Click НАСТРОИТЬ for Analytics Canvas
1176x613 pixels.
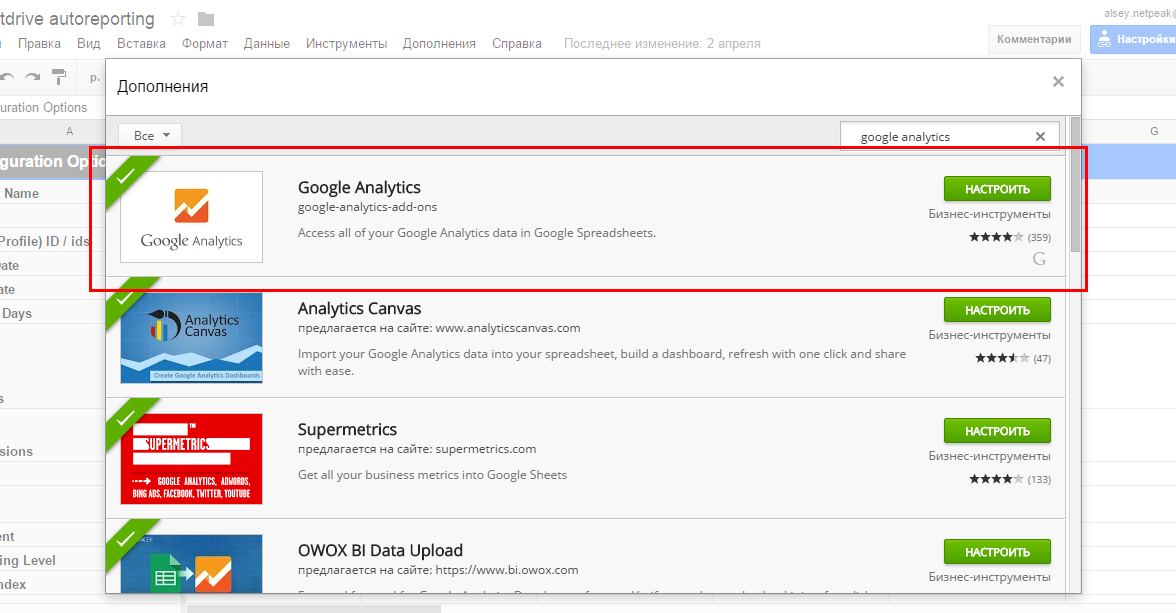tap(997, 310)
